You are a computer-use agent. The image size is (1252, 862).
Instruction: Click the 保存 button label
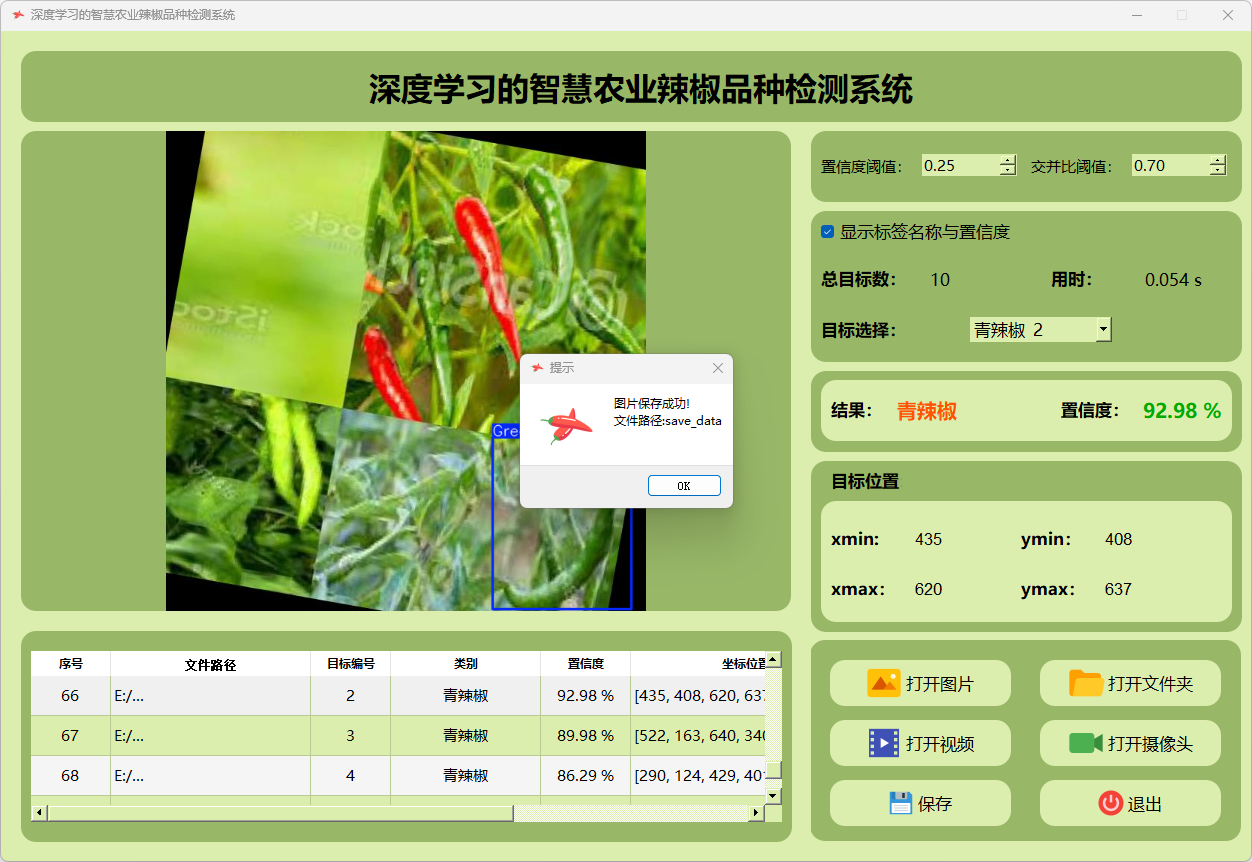935,804
